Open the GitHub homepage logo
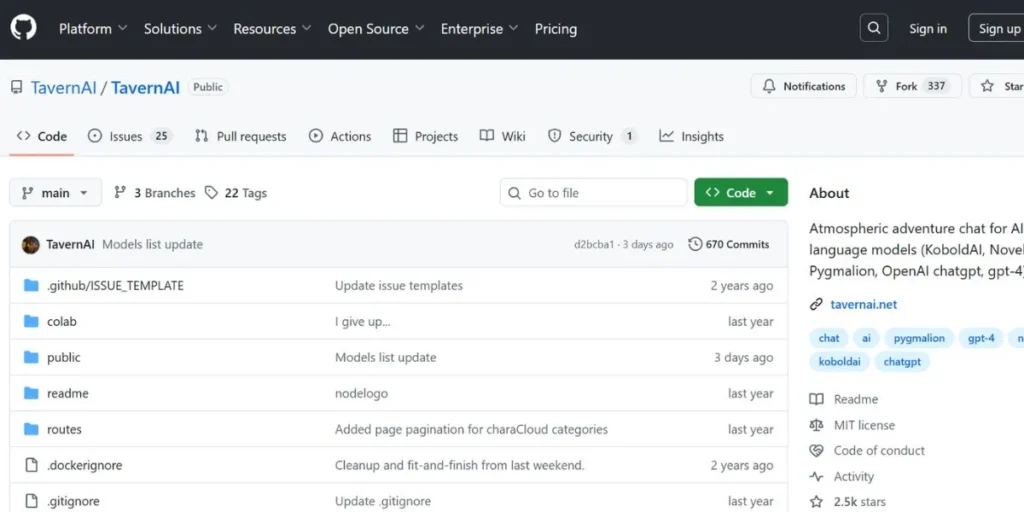The image size is (1024, 512). (x=23, y=28)
